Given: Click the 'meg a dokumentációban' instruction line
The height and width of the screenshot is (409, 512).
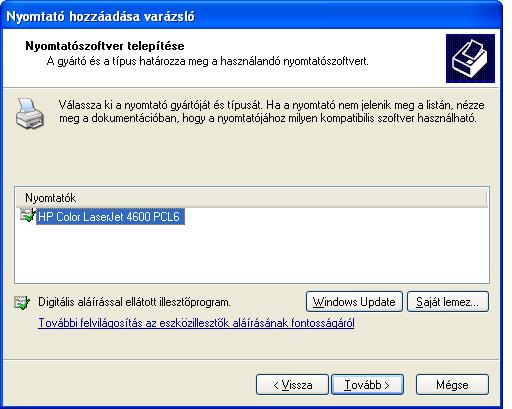Looking at the screenshot, I should coord(268,118).
